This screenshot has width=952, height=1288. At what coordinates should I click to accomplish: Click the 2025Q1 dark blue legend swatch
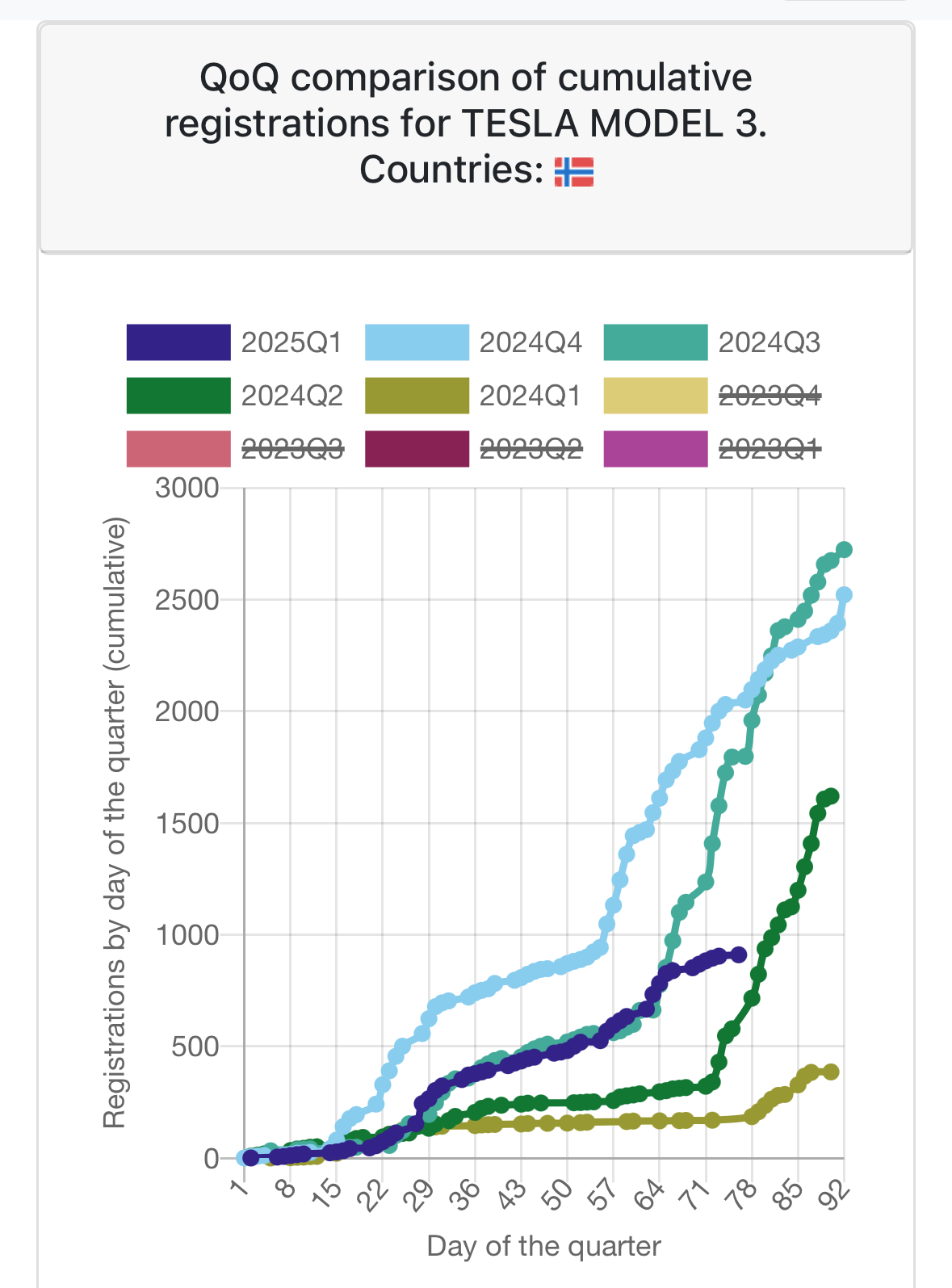pyautogui.click(x=178, y=342)
